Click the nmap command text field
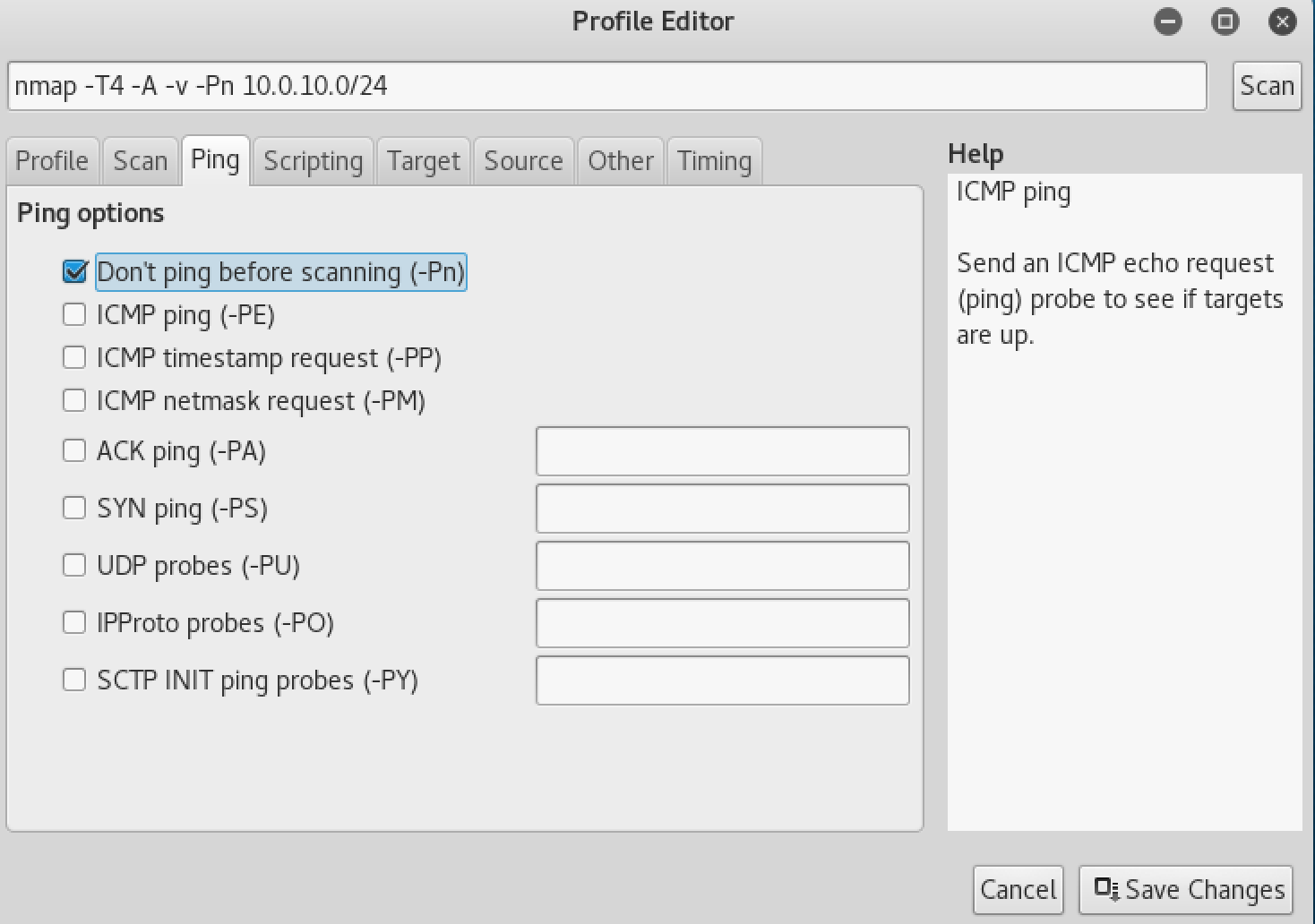 coord(606,86)
